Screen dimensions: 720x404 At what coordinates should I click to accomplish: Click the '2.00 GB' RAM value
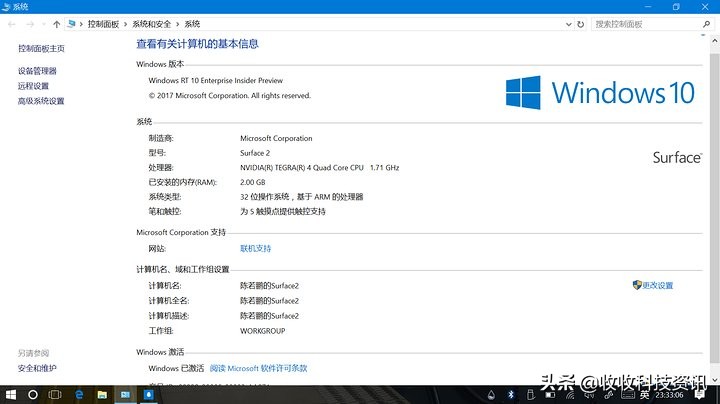[253, 182]
